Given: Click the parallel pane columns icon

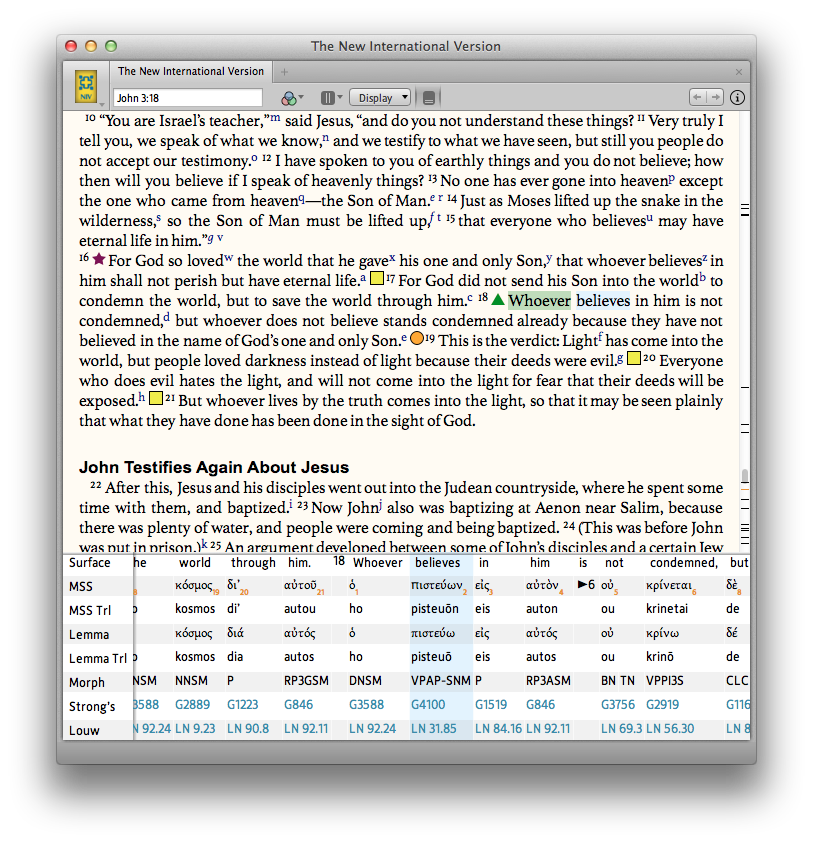Looking at the screenshot, I should point(327,97).
